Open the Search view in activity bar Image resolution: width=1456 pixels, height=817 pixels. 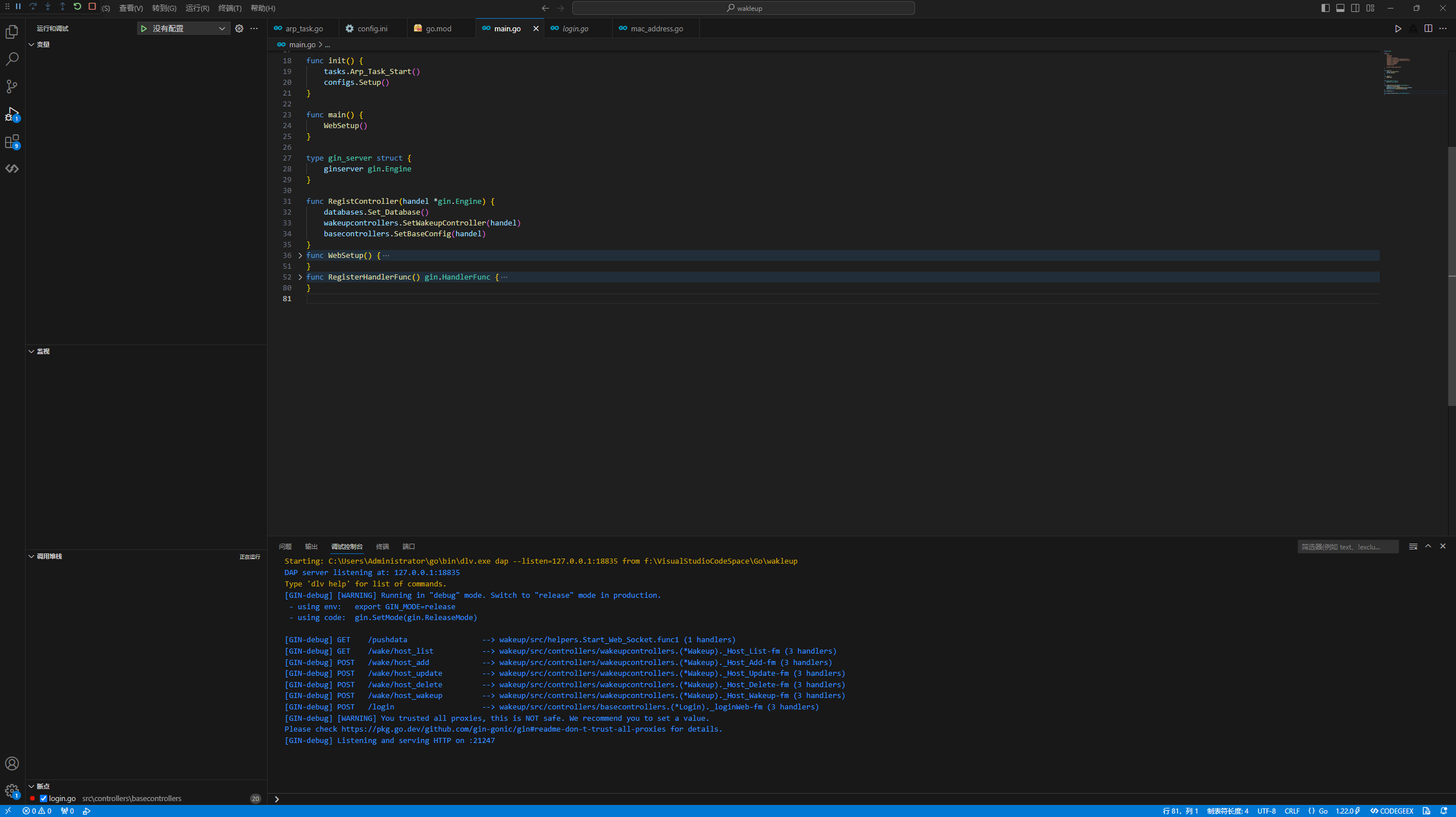12,59
